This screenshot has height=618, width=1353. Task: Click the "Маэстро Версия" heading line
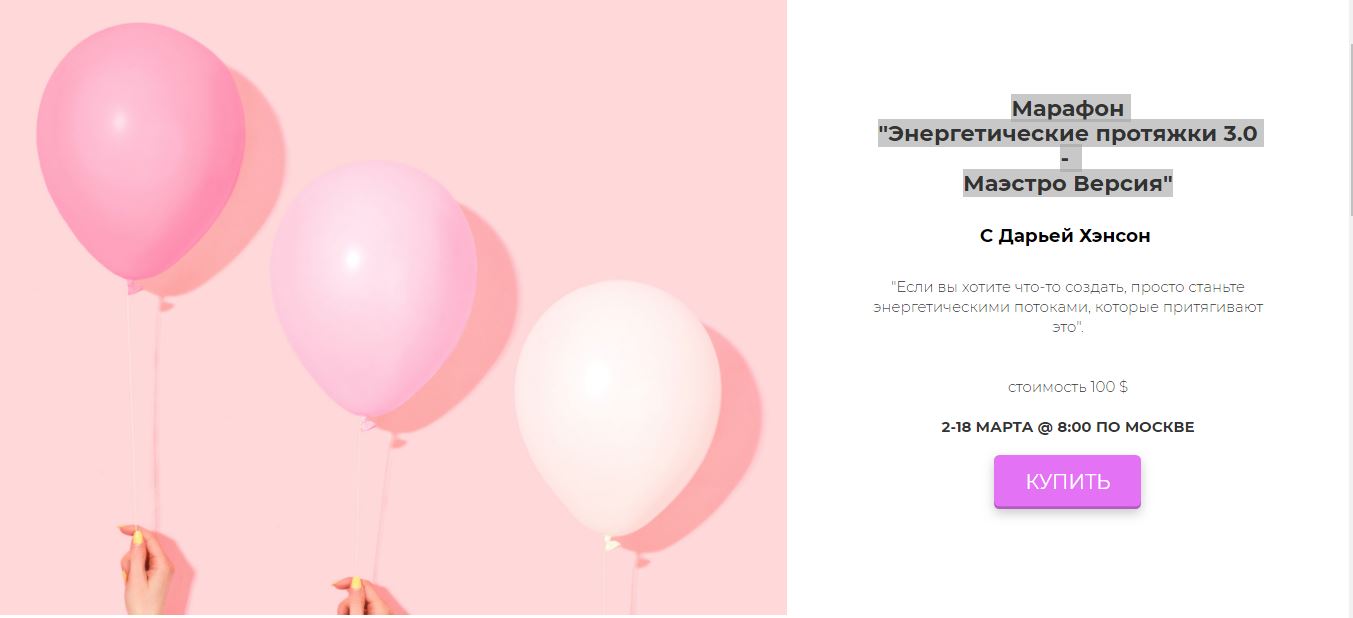[1068, 184]
